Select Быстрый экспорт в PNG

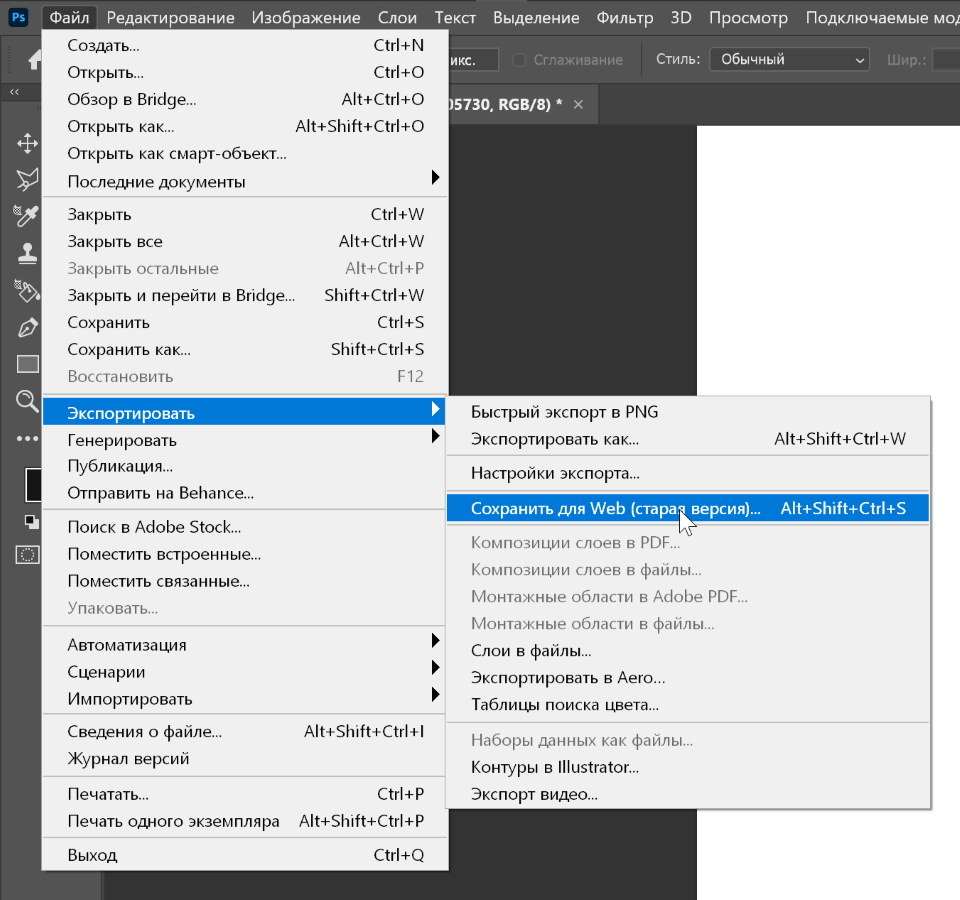pyautogui.click(x=688, y=411)
